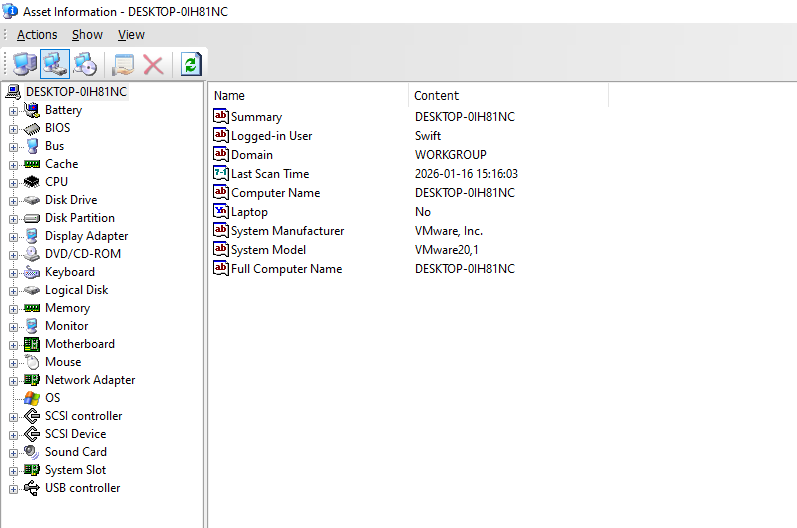Click the Bus icon in tree
Image resolution: width=797 pixels, height=528 pixels.
click(32, 146)
